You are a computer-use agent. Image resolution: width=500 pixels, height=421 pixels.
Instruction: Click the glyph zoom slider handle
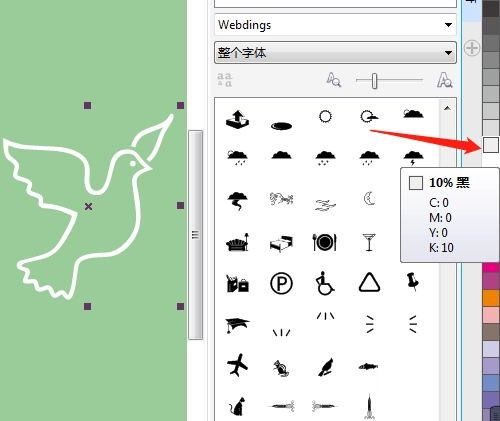pos(375,81)
